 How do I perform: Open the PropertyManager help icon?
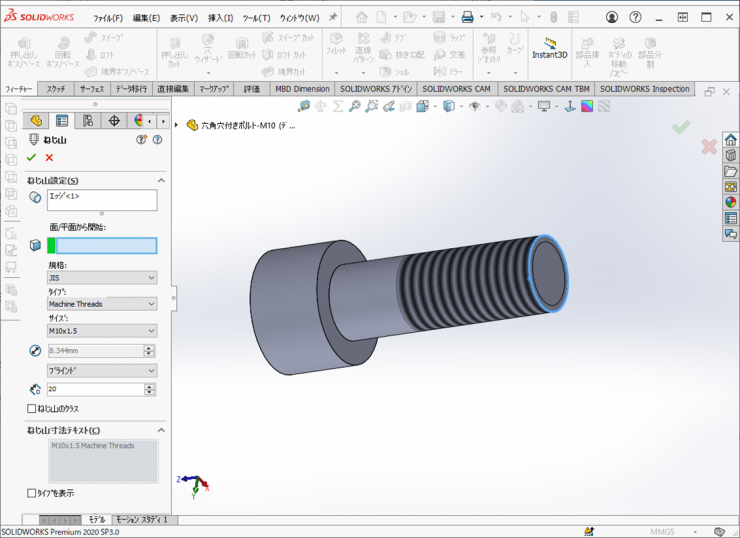pos(158,140)
